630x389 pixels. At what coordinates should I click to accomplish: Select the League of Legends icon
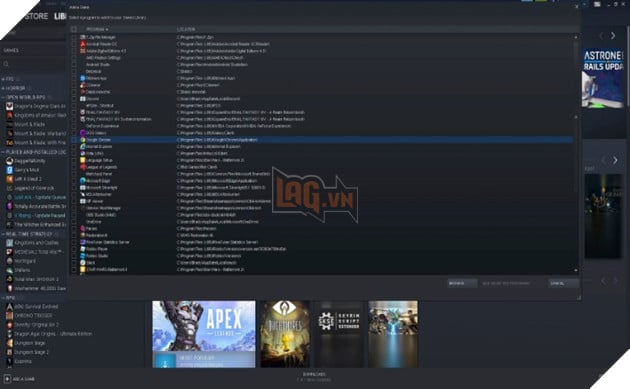coord(83,167)
